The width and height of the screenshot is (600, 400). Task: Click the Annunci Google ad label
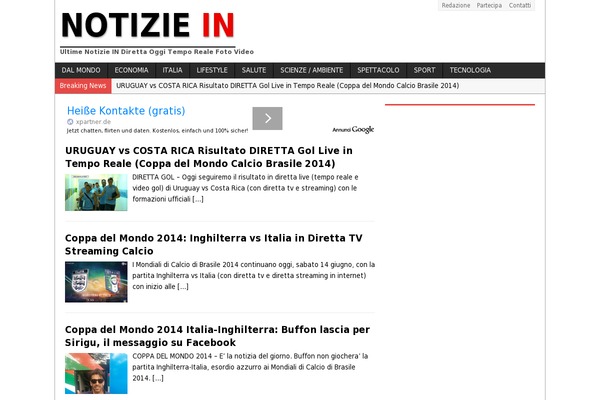(353, 130)
